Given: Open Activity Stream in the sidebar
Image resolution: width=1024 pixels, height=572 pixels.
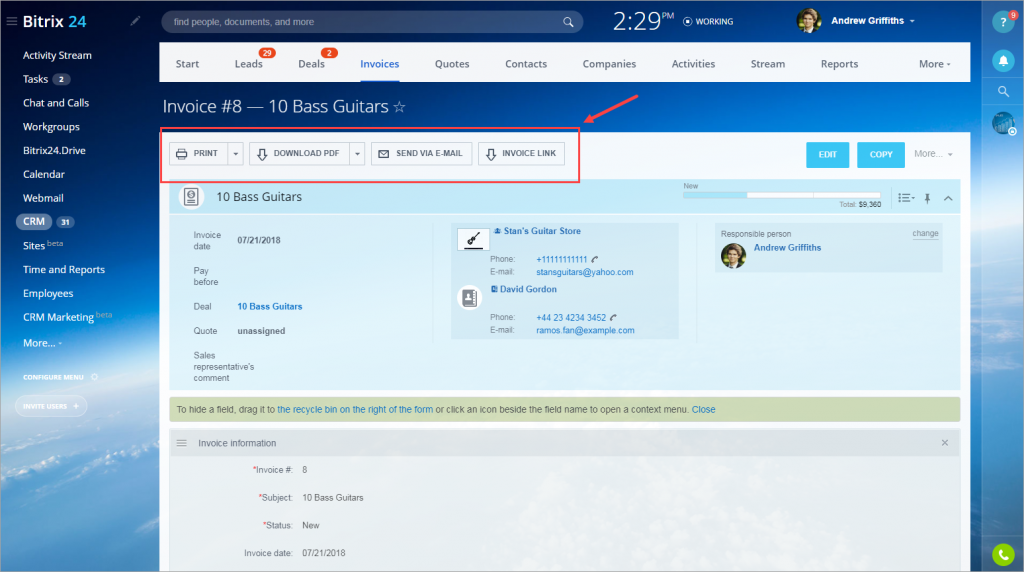Looking at the screenshot, I should point(57,56).
